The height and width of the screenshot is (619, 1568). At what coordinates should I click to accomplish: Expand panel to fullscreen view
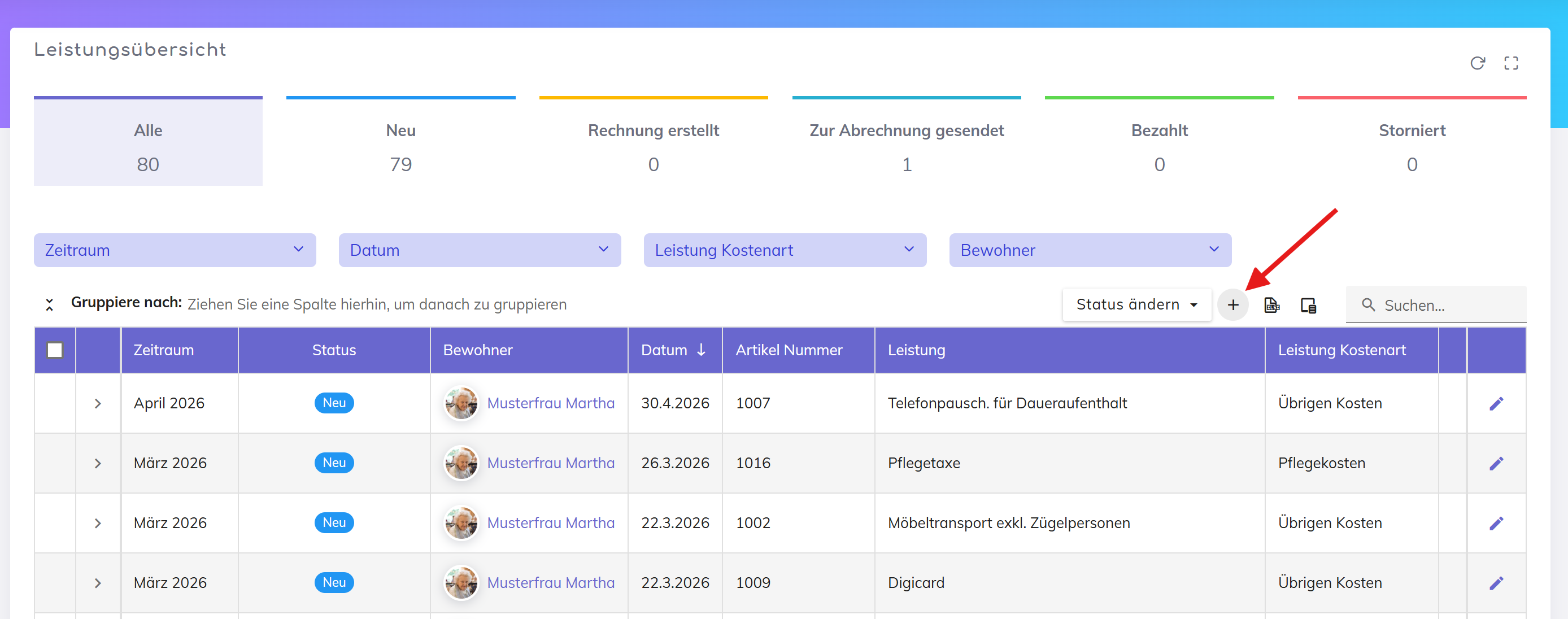click(x=1511, y=63)
